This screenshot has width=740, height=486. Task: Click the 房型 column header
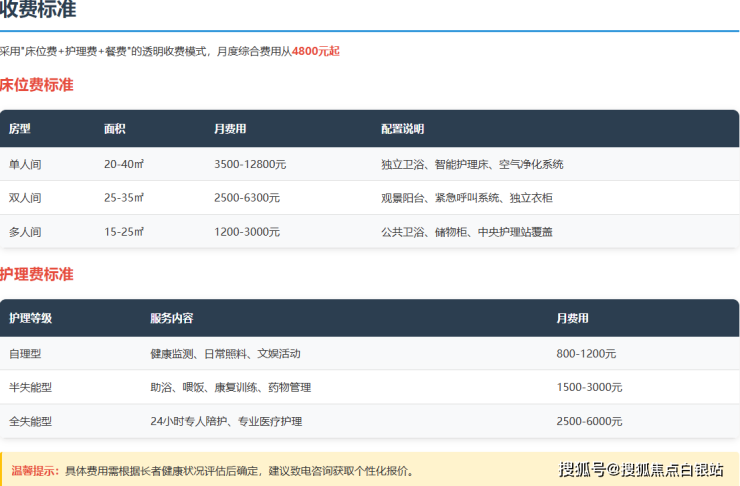coord(20,129)
